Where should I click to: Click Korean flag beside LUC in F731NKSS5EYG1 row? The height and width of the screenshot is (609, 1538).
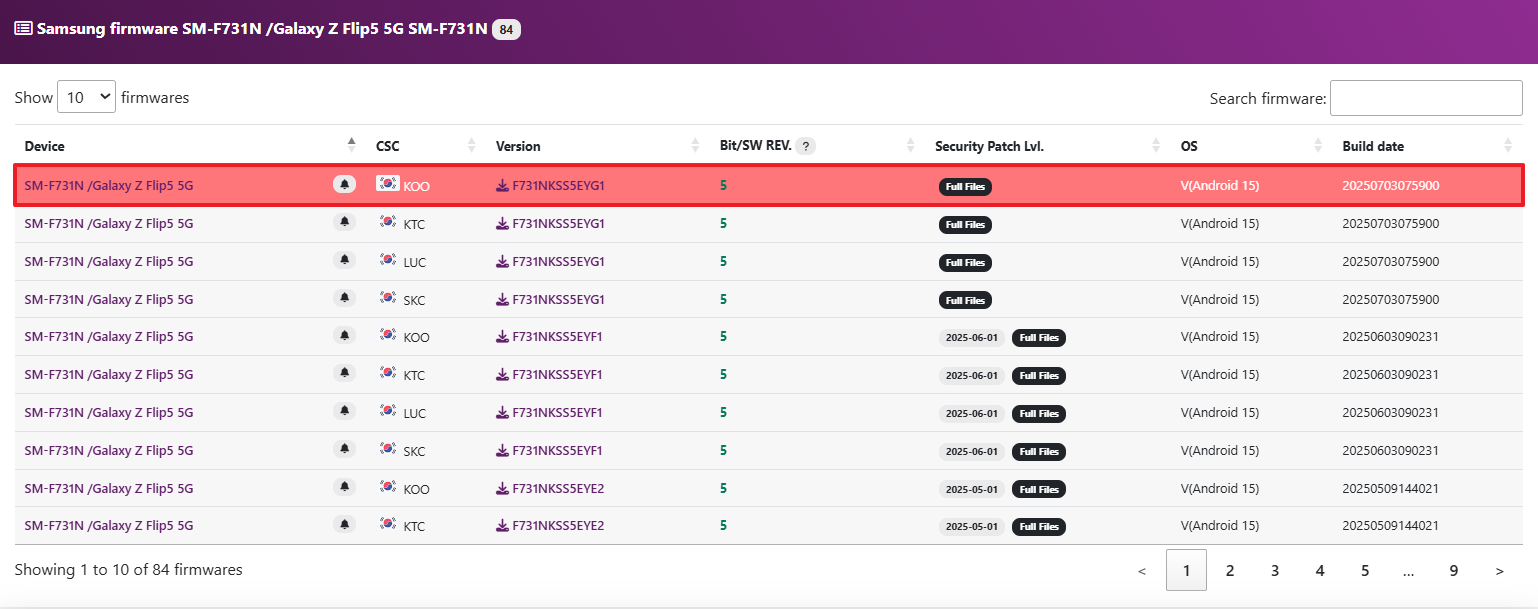(388, 260)
